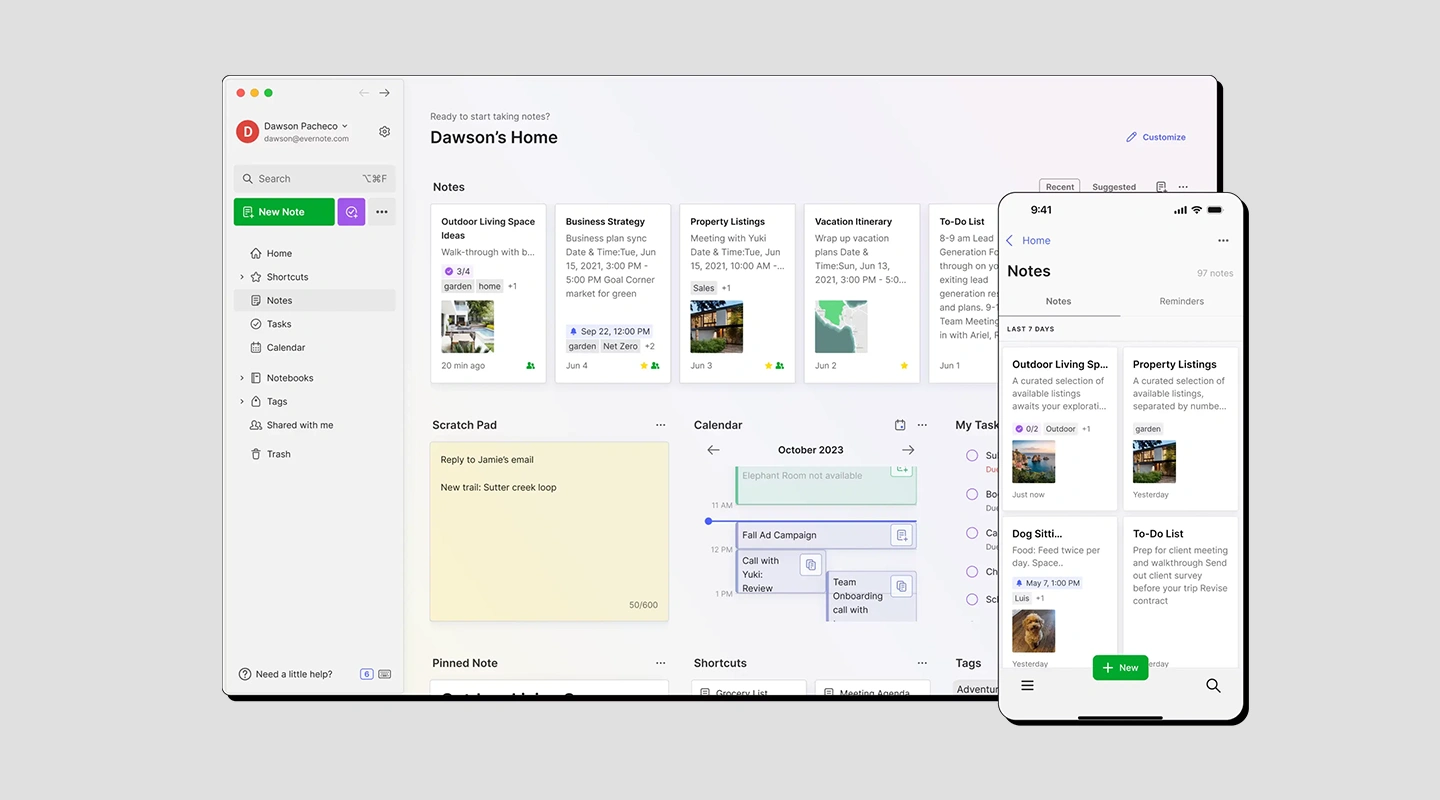Click the current-time line in the Calendar

tap(811, 521)
